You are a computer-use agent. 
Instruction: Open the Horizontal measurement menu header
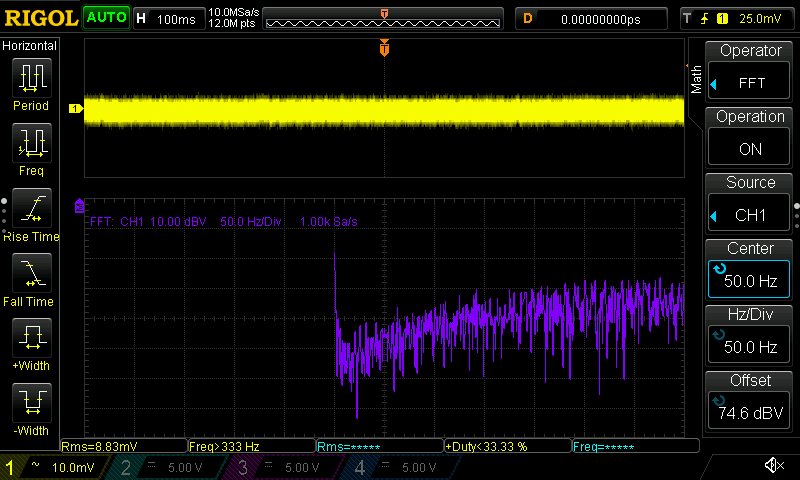click(30, 46)
